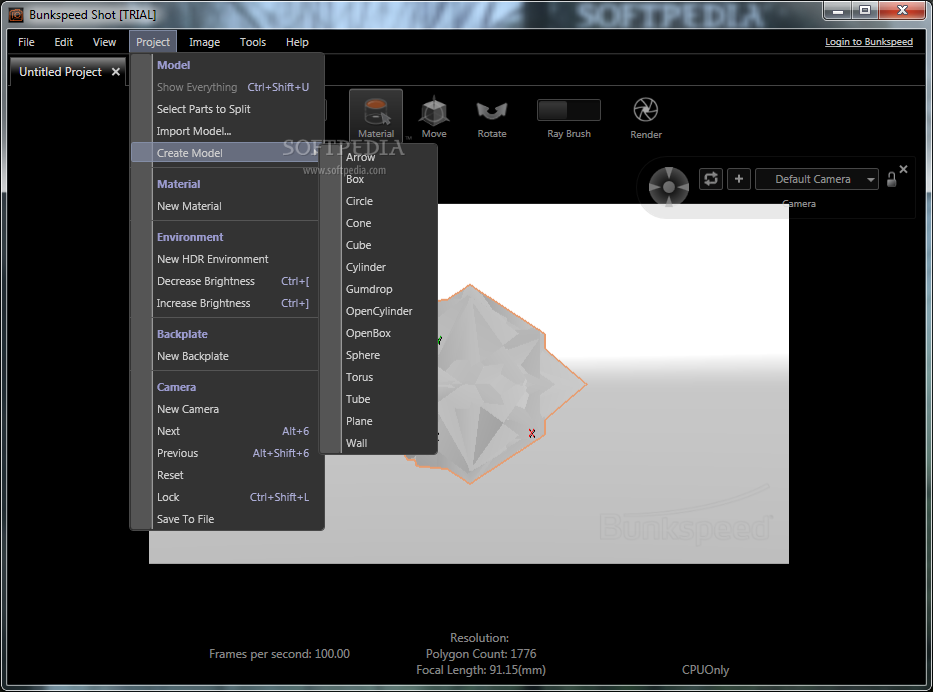Switch to the Untitled Project tab
This screenshot has width=933, height=692.
(60, 71)
